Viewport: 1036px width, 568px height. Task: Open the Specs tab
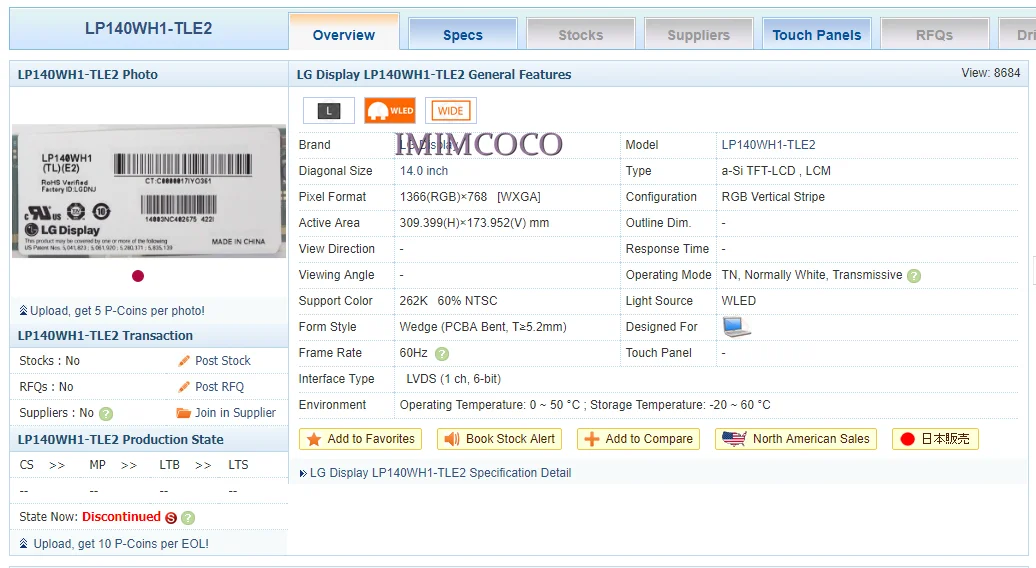pos(462,34)
